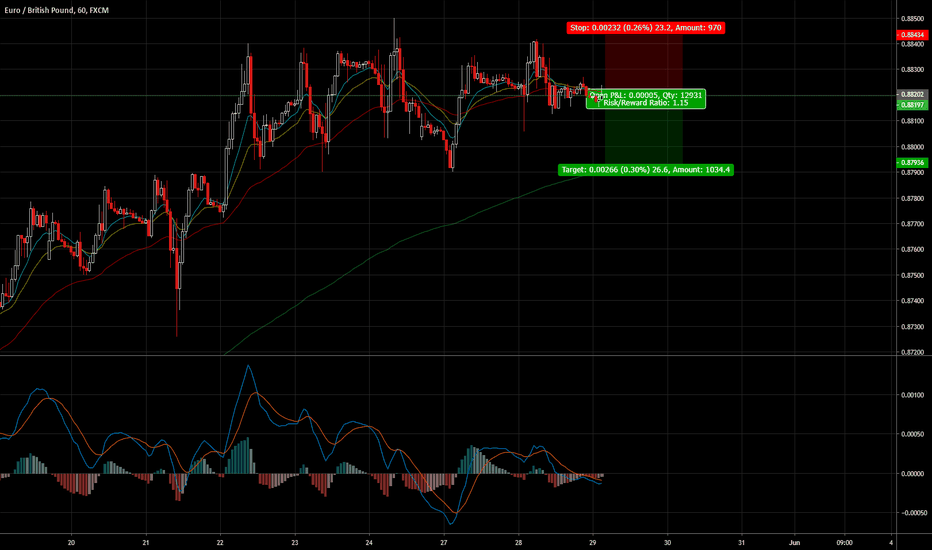Click the red stop-loss zone of the position
Image resolution: width=932 pixels, height=550 pixels.
644,64
